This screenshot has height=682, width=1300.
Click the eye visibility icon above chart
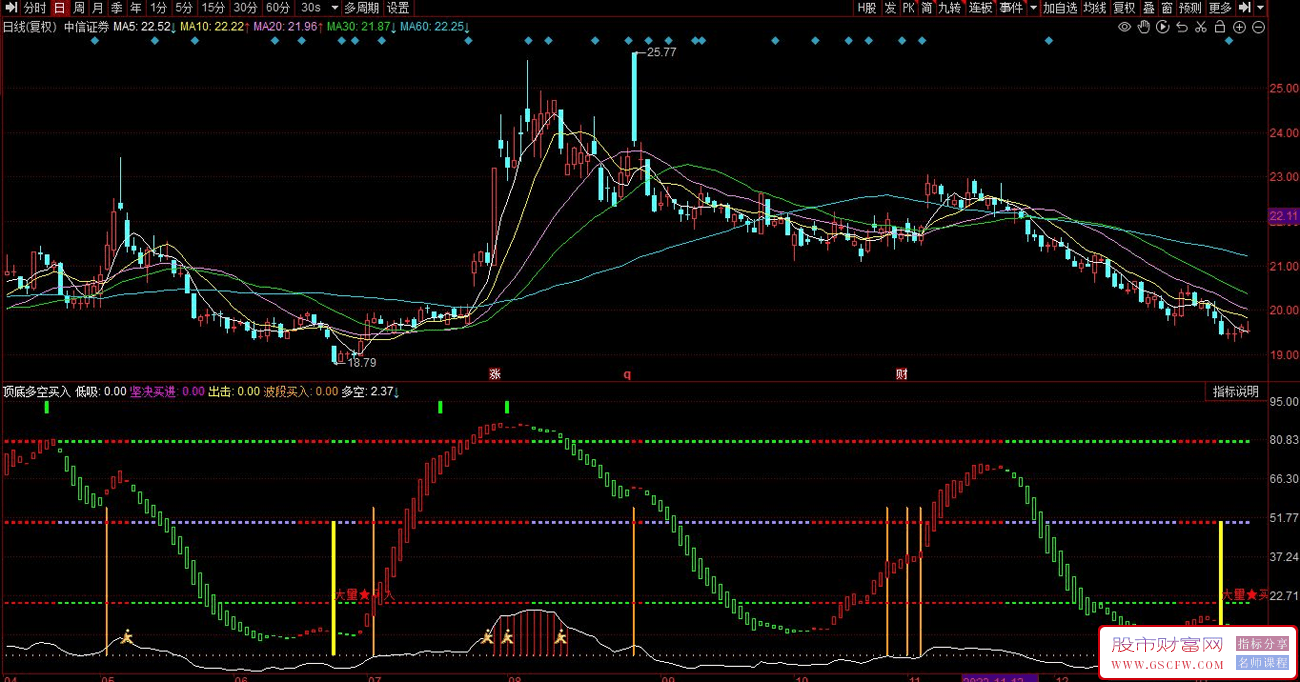pos(1125,27)
